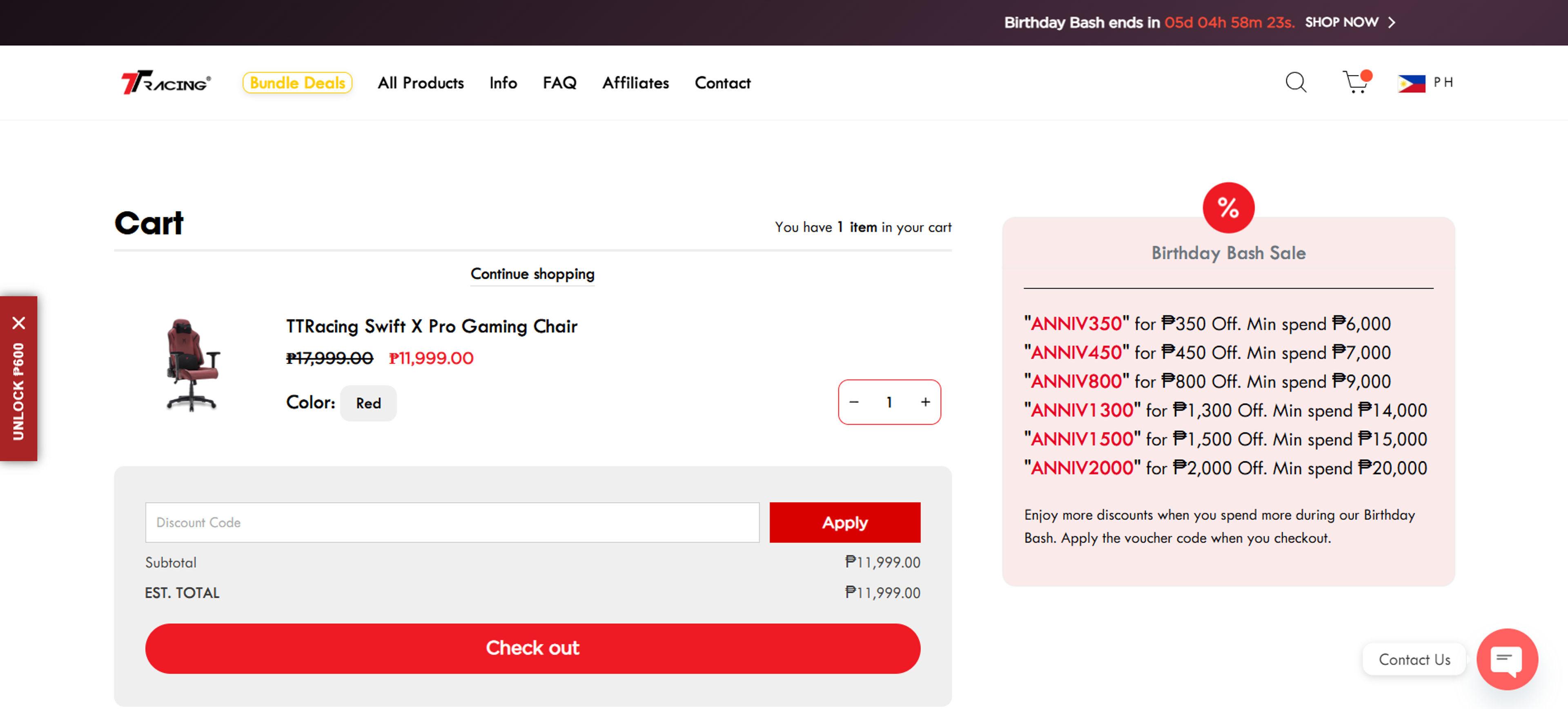
Task: Click the Contact Us label
Action: 1414,659
